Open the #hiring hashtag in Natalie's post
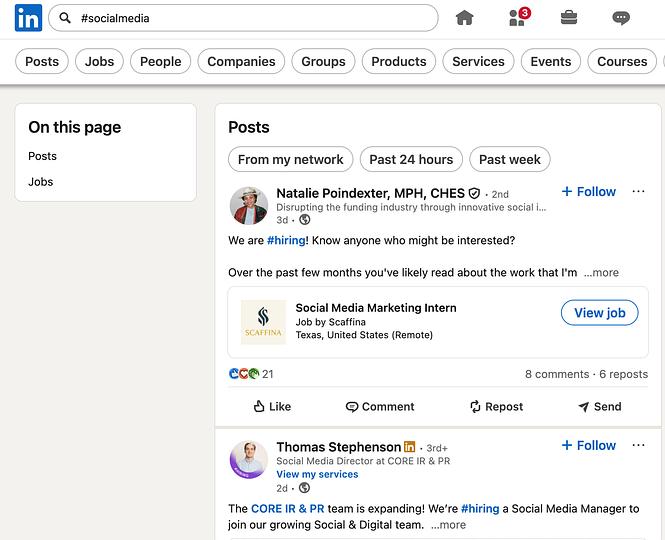665x540 pixels. pyautogui.click(x=286, y=241)
